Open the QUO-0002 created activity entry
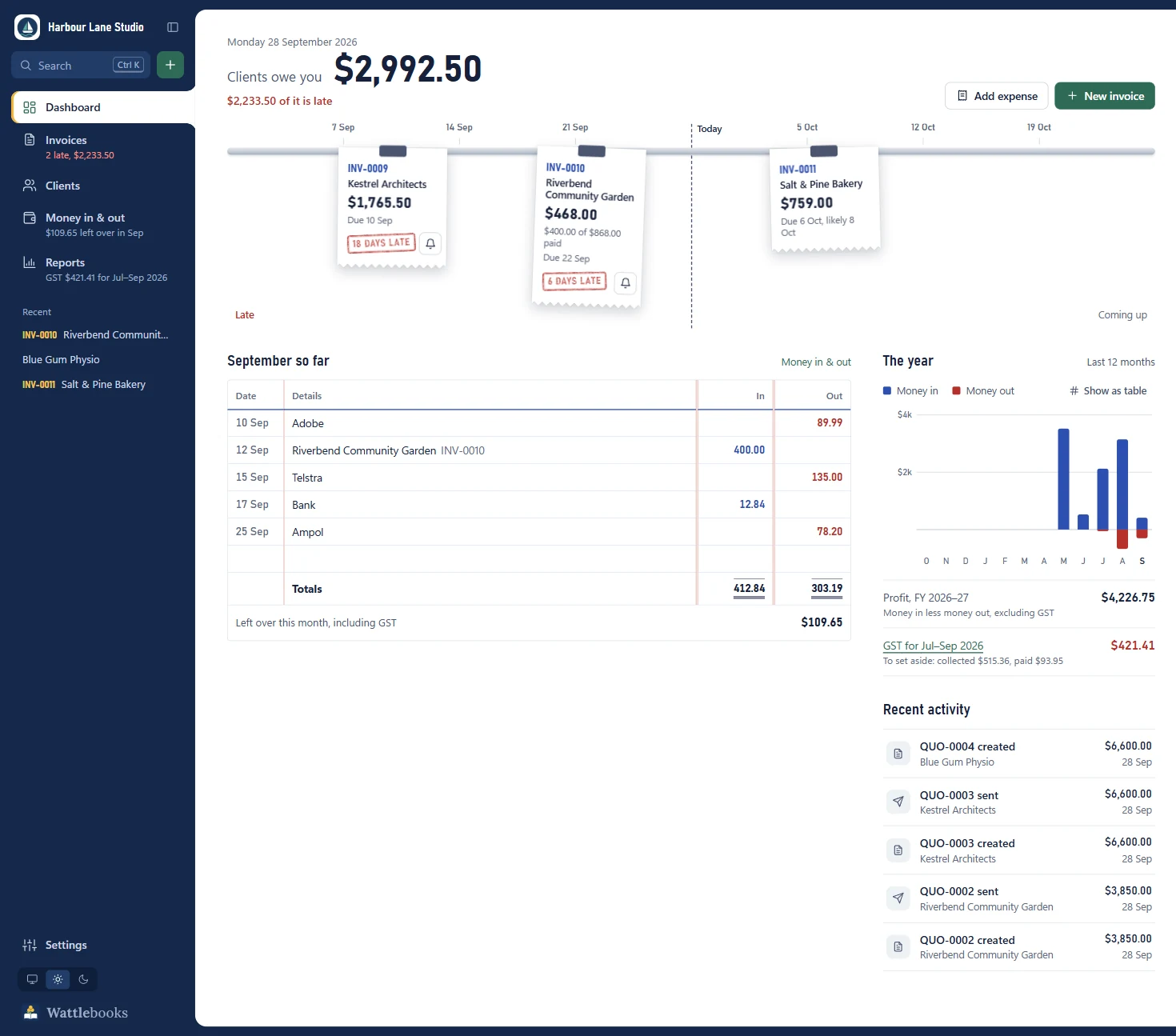This screenshot has height=1036, width=1176. [1019, 947]
